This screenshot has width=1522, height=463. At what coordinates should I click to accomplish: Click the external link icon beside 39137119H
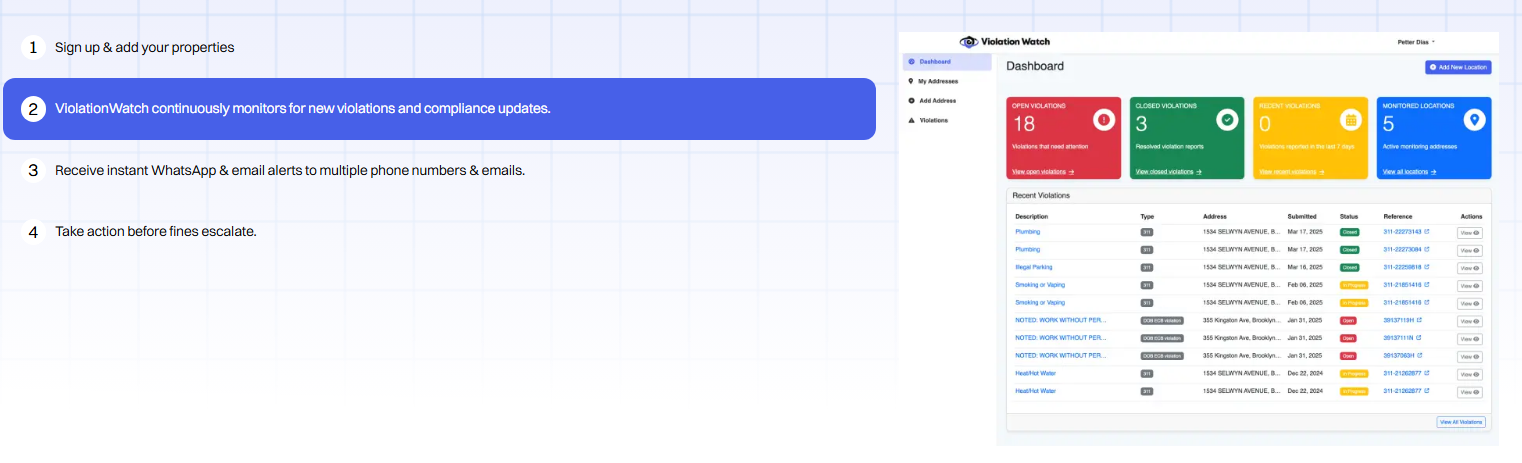click(1418, 320)
